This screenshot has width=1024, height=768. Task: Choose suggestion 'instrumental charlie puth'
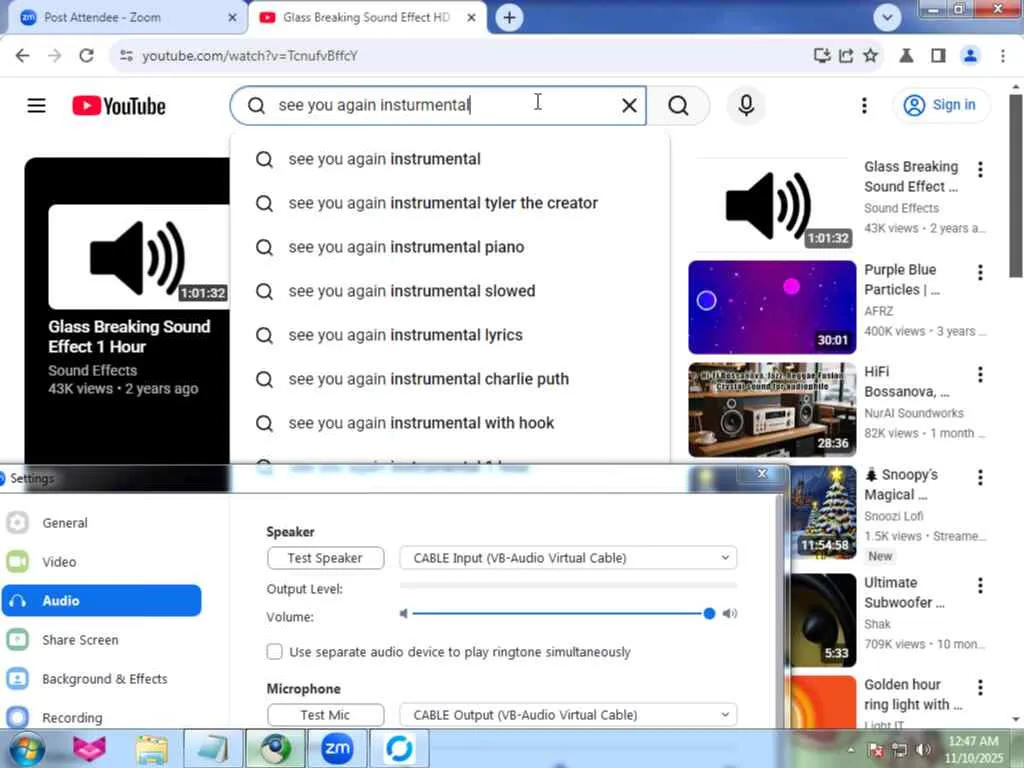pos(450,379)
